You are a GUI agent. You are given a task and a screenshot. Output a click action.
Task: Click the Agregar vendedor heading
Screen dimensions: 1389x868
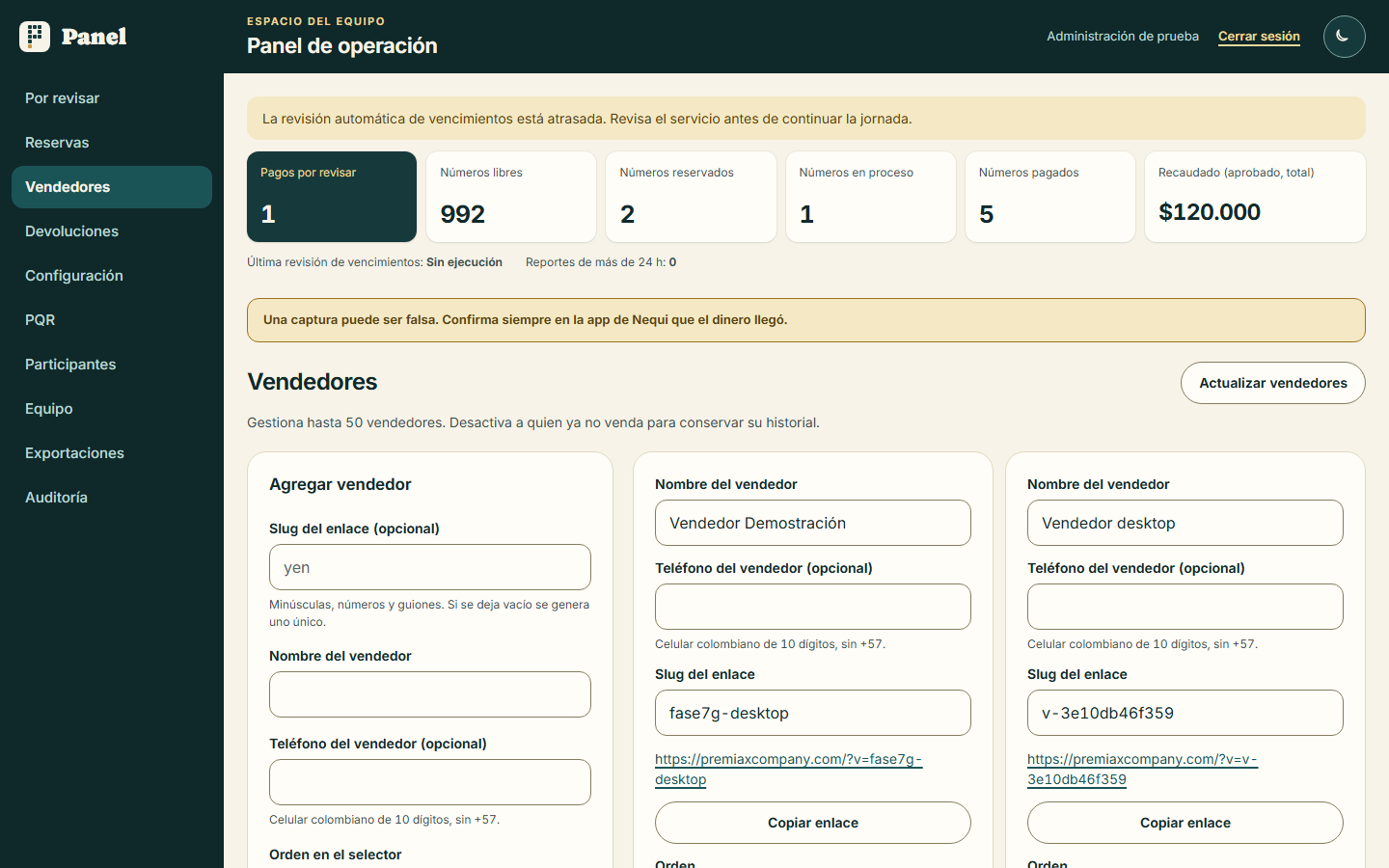point(340,484)
